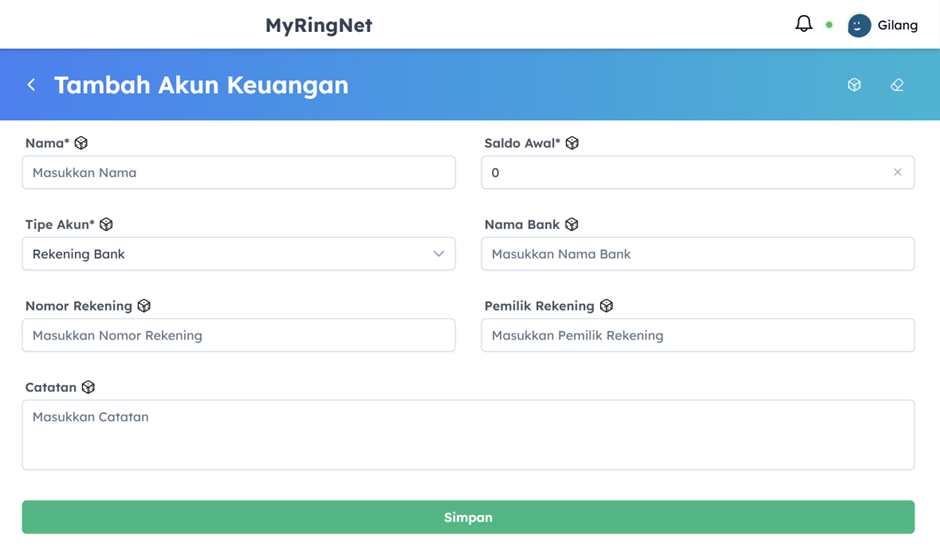
Task: Click the Masukkan Catatan notes textarea
Action: click(468, 435)
